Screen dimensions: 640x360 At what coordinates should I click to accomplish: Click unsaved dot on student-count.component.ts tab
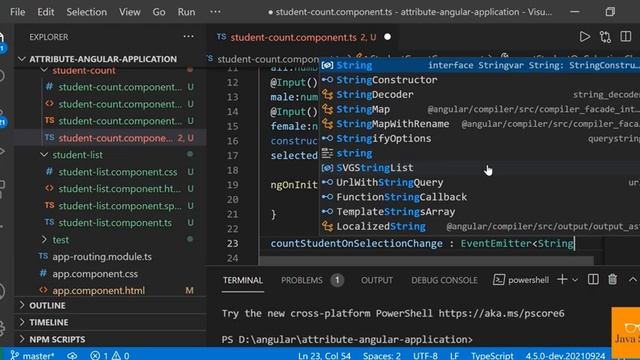point(387,37)
